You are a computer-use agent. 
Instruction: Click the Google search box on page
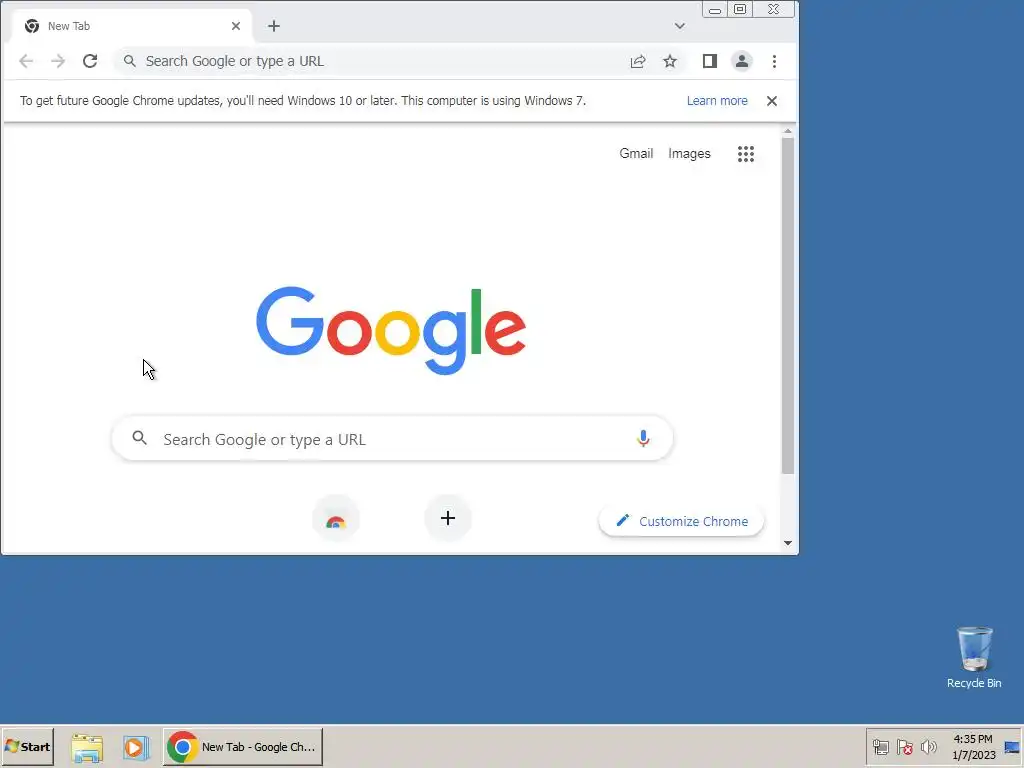(x=392, y=439)
